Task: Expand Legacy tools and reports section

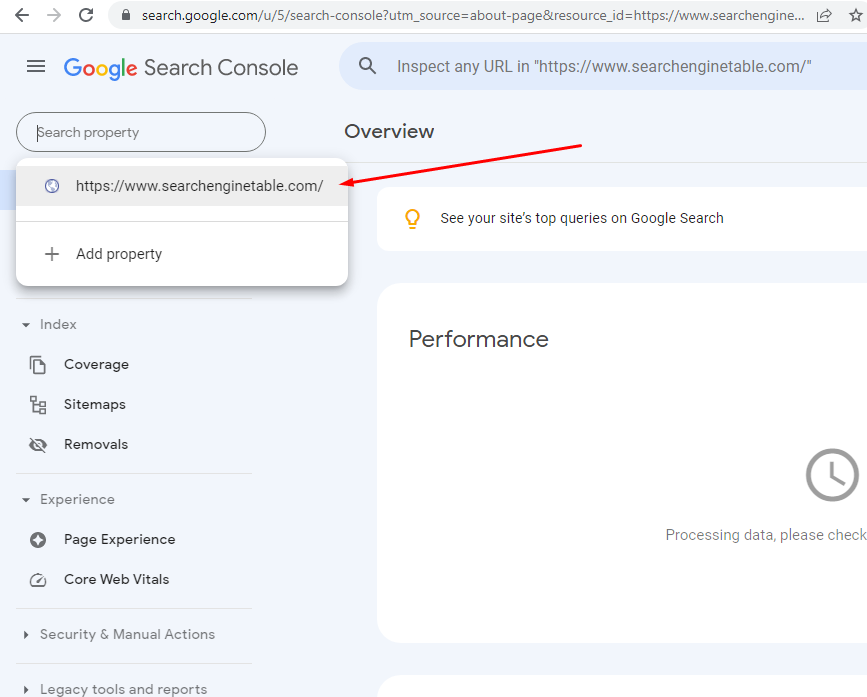Action: [26, 690]
